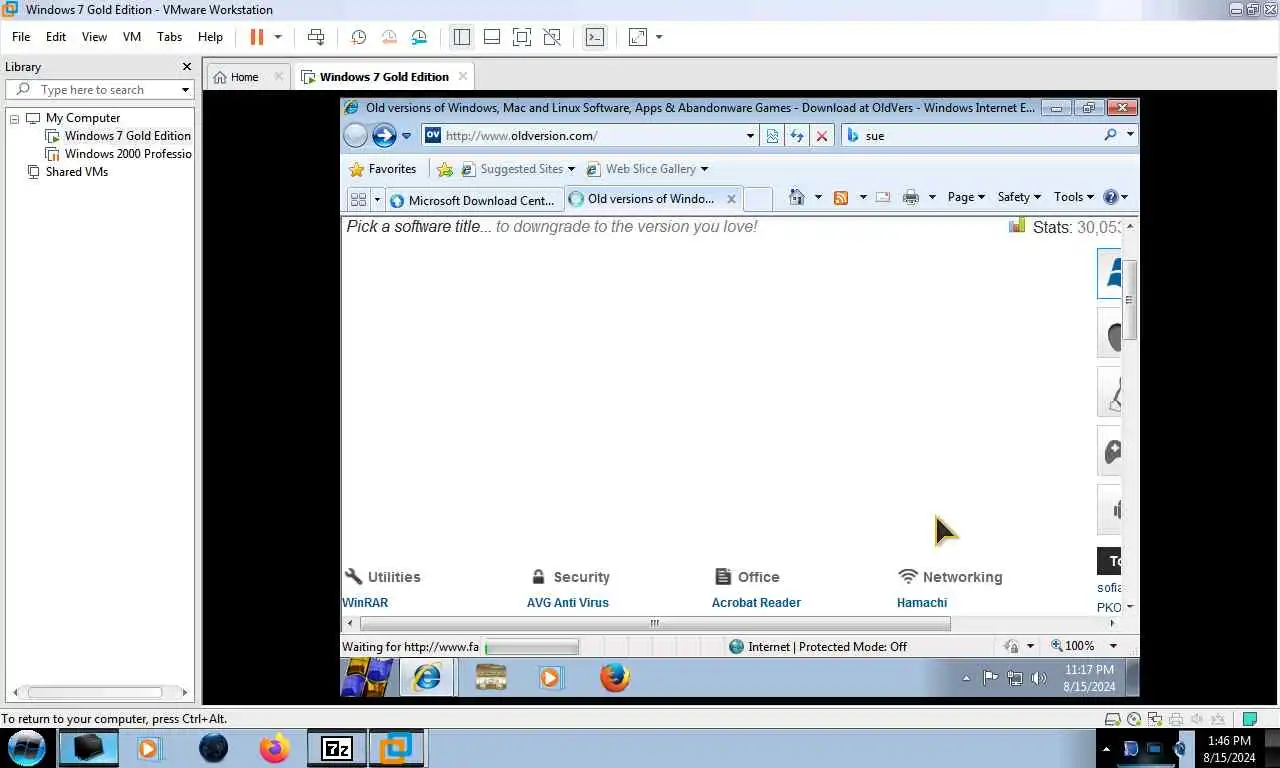1280x768 pixels.
Task: Click the stretch guest display icon
Action: click(x=638, y=37)
